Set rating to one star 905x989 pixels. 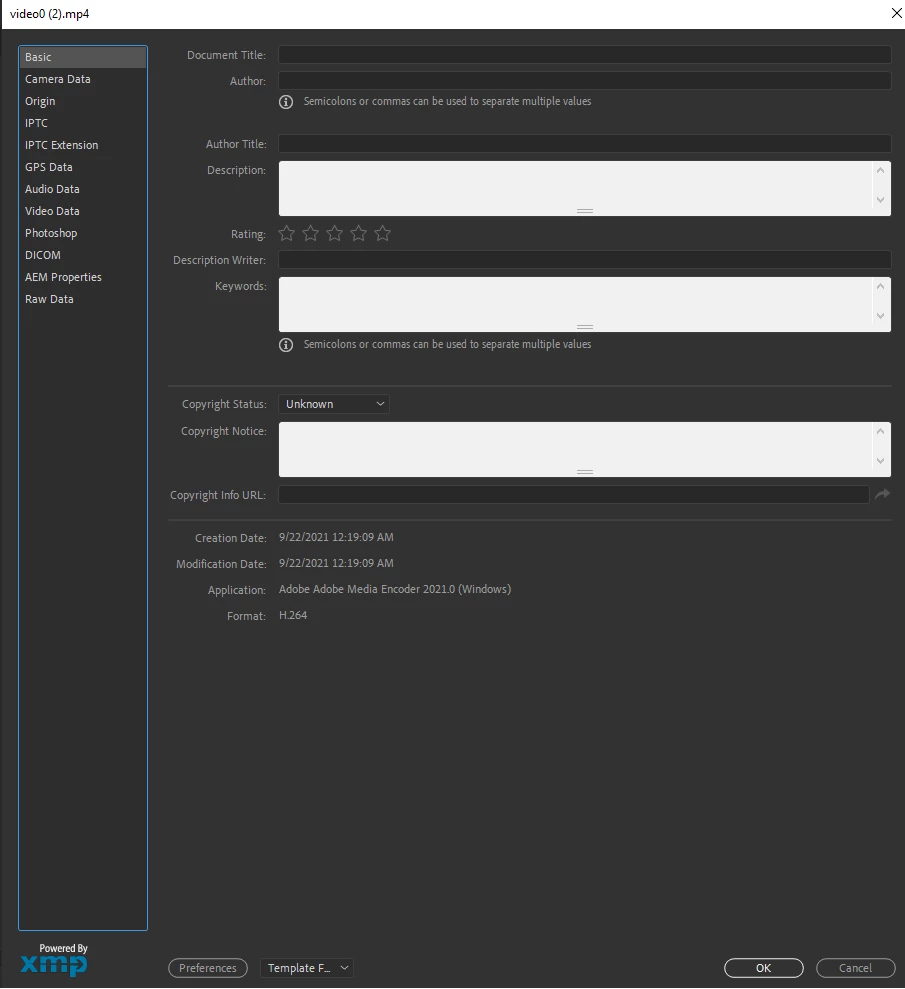click(286, 233)
